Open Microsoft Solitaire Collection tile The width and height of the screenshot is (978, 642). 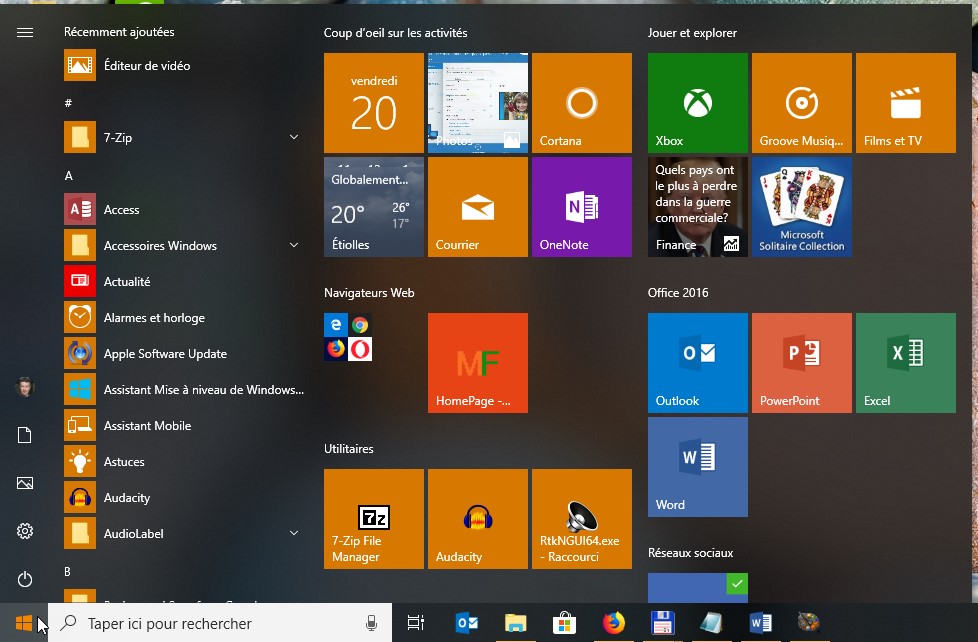point(801,207)
